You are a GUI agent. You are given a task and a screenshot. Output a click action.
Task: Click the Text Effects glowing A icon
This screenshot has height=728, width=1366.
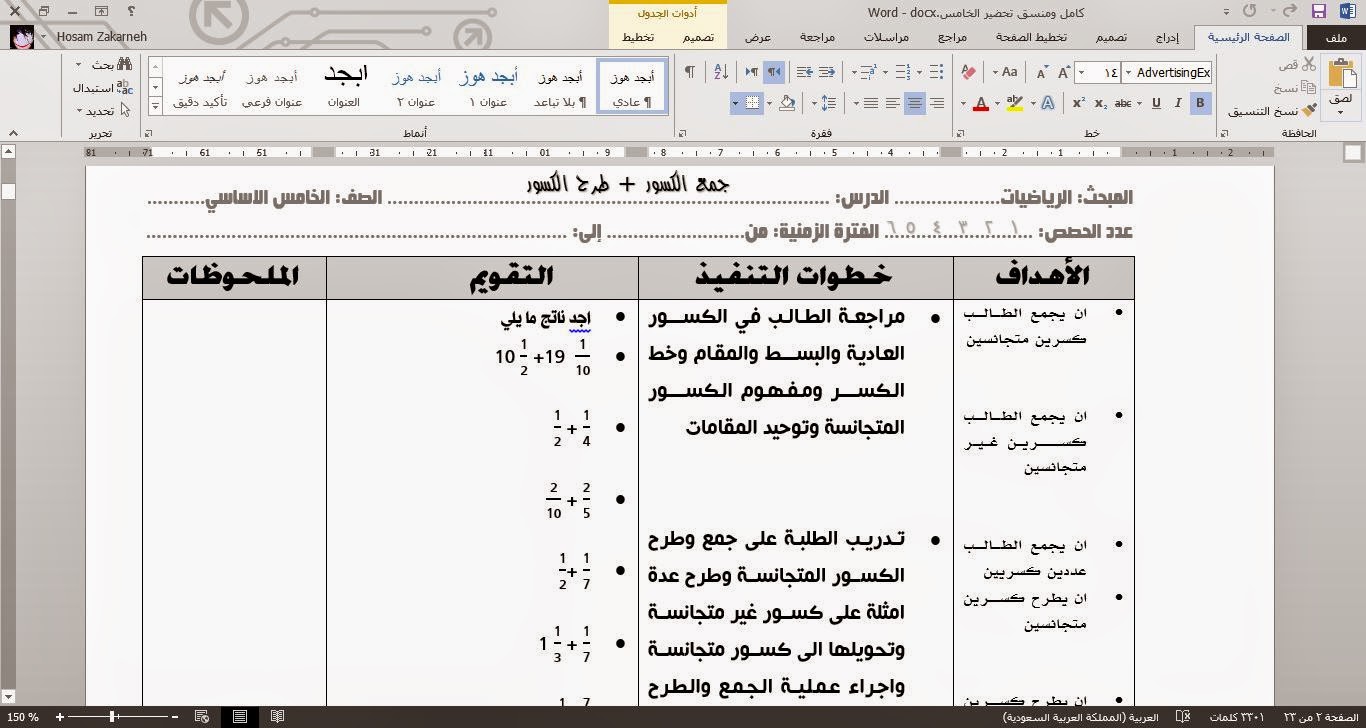click(1047, 103)
